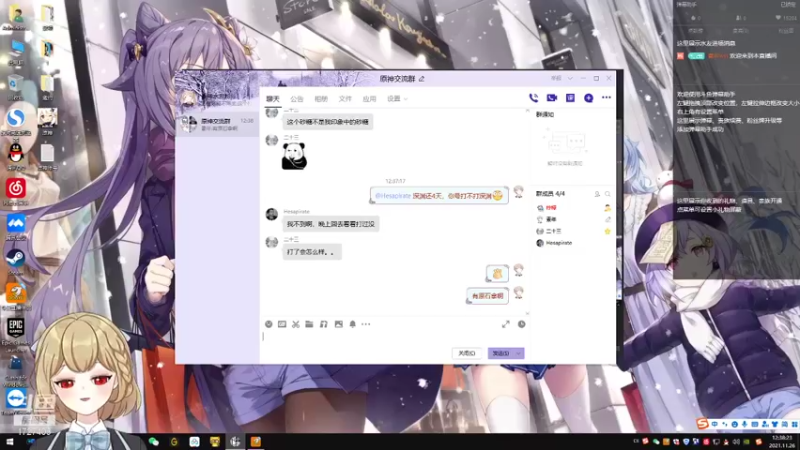Click the yellow star badge beside 二十三

point(607,231)
